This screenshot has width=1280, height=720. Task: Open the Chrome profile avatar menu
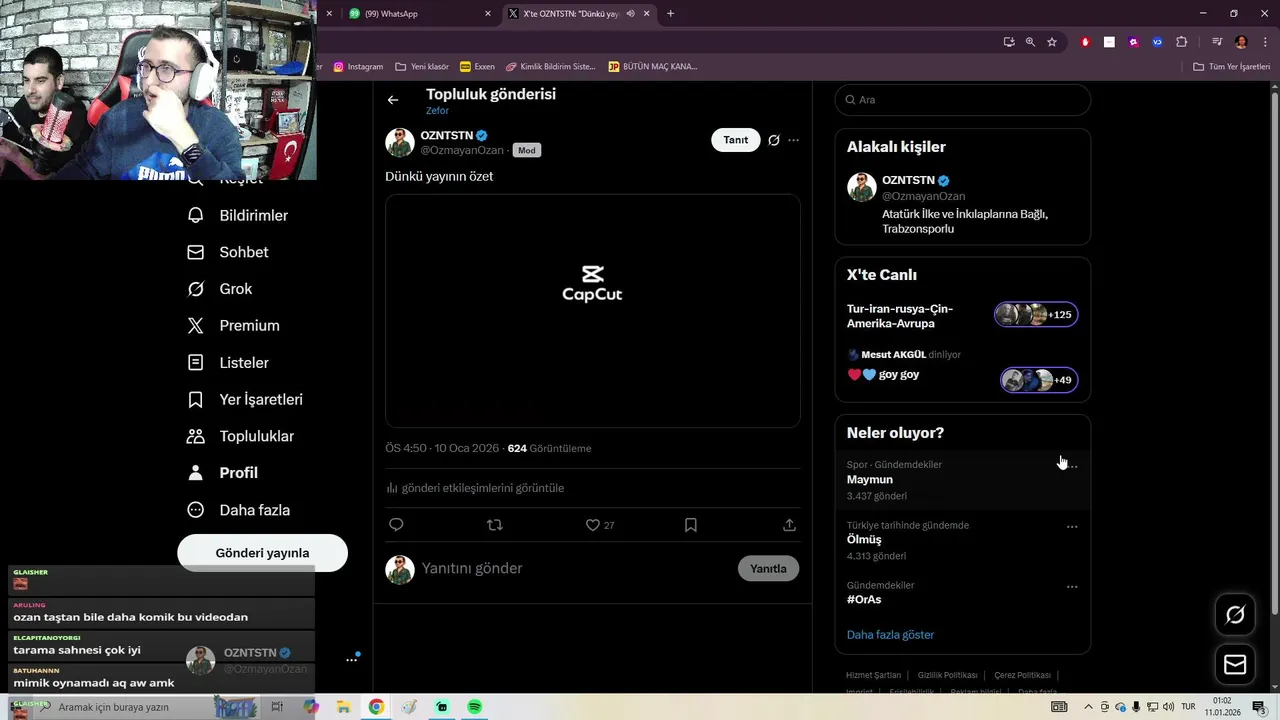click(x=1241, y=42)
